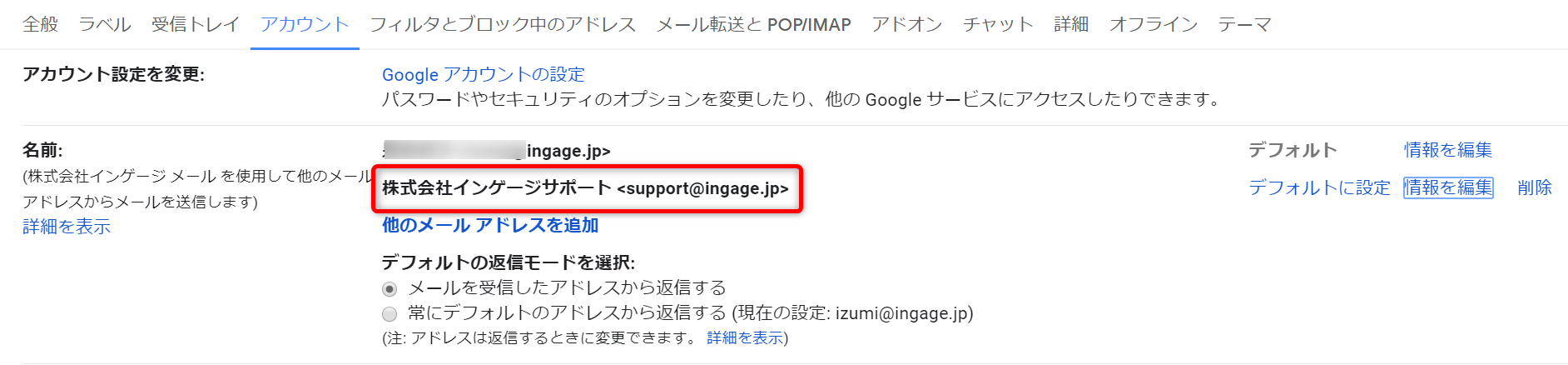Open the テーマ tab

pyautogui.click(x=1244, y=25)
